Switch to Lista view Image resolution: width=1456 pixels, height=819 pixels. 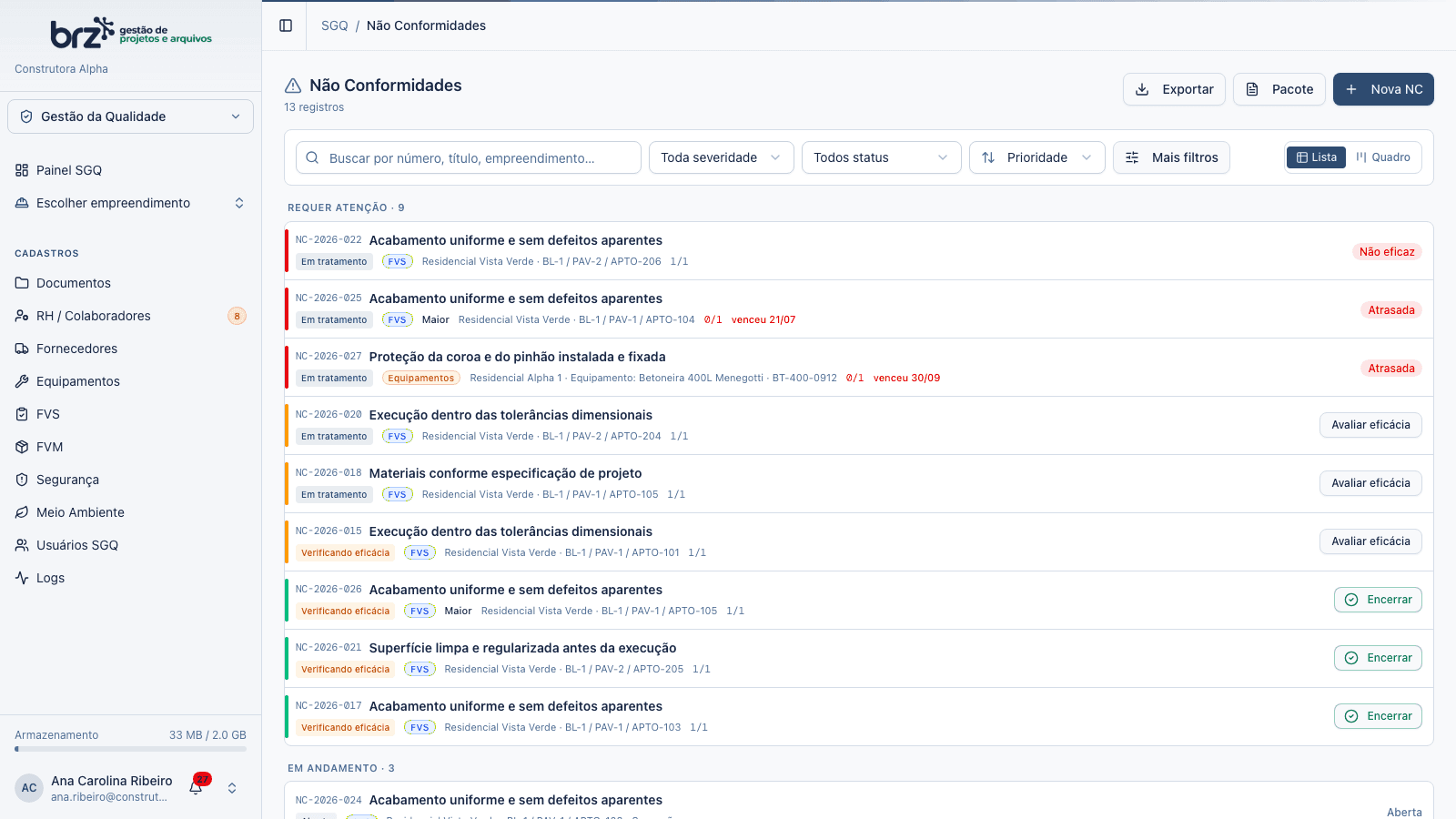click(x=1316, y=157)
